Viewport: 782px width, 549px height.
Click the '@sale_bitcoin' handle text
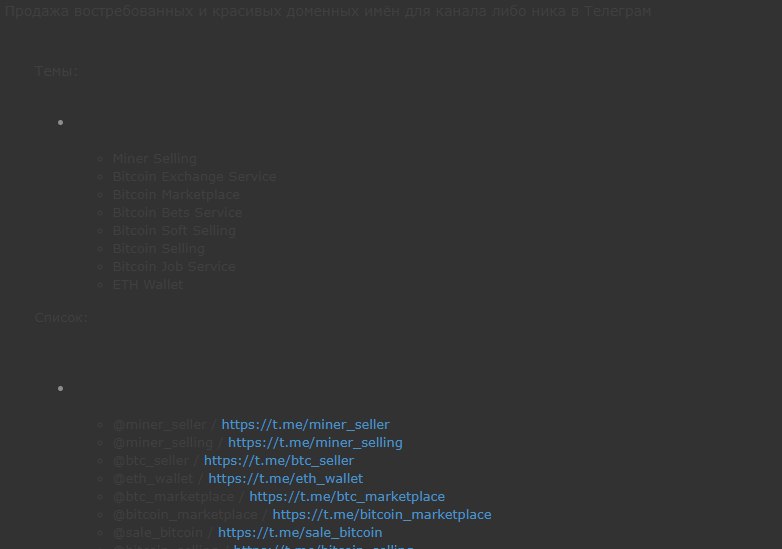[x=158, y=532]
